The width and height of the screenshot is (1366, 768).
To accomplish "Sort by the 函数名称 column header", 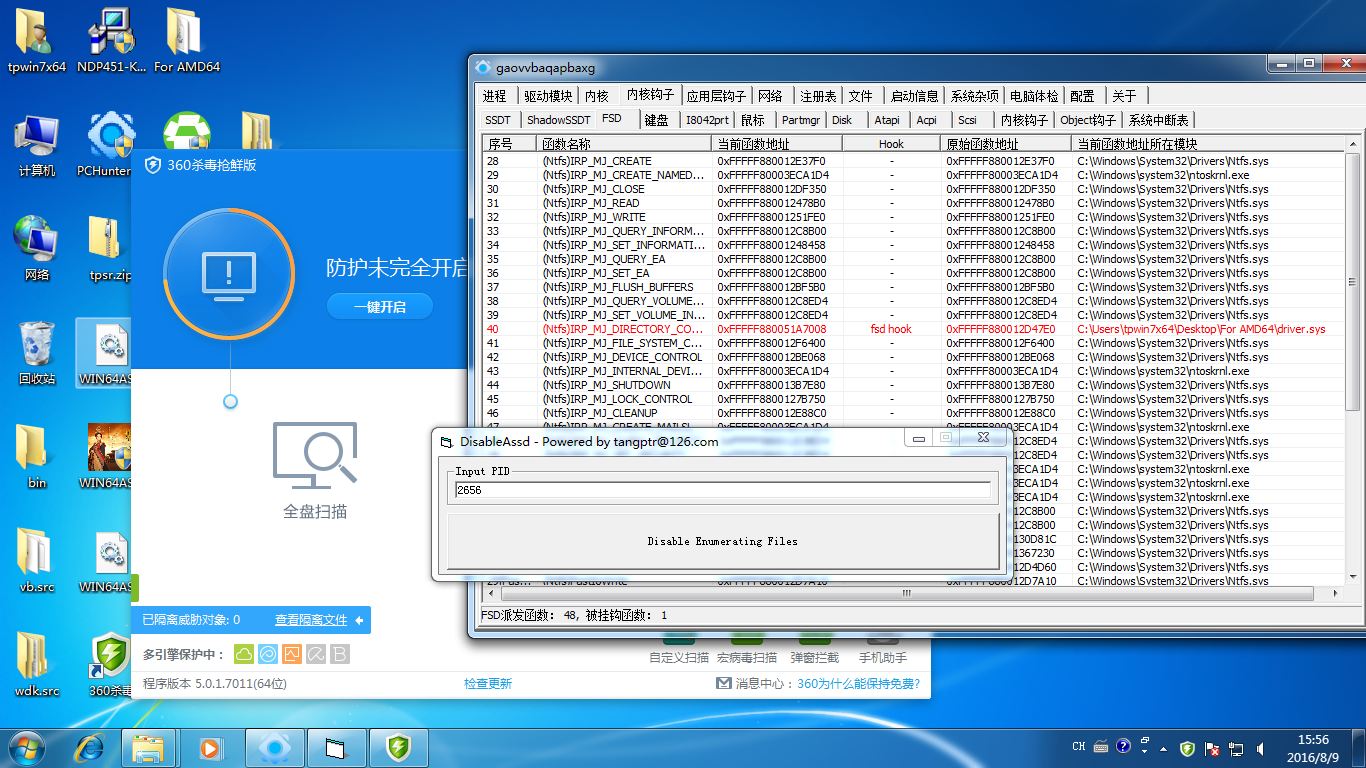I will pyautogui.click(x=623, y=144).
